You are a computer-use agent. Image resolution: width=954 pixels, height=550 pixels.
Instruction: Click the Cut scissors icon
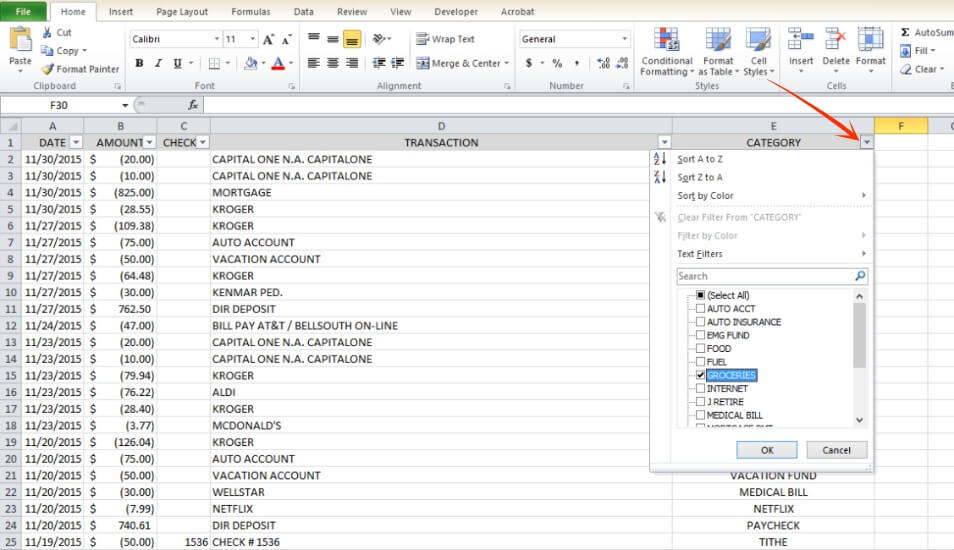47,32
